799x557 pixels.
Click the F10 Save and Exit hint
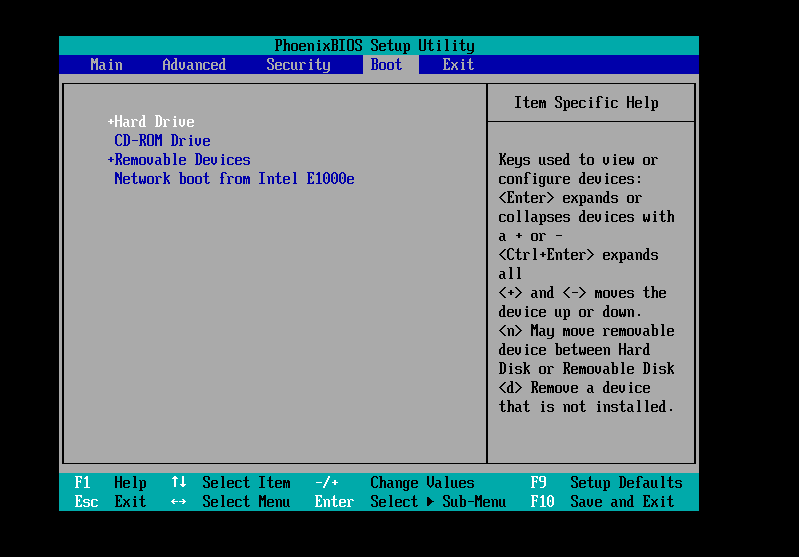(602, 501)
